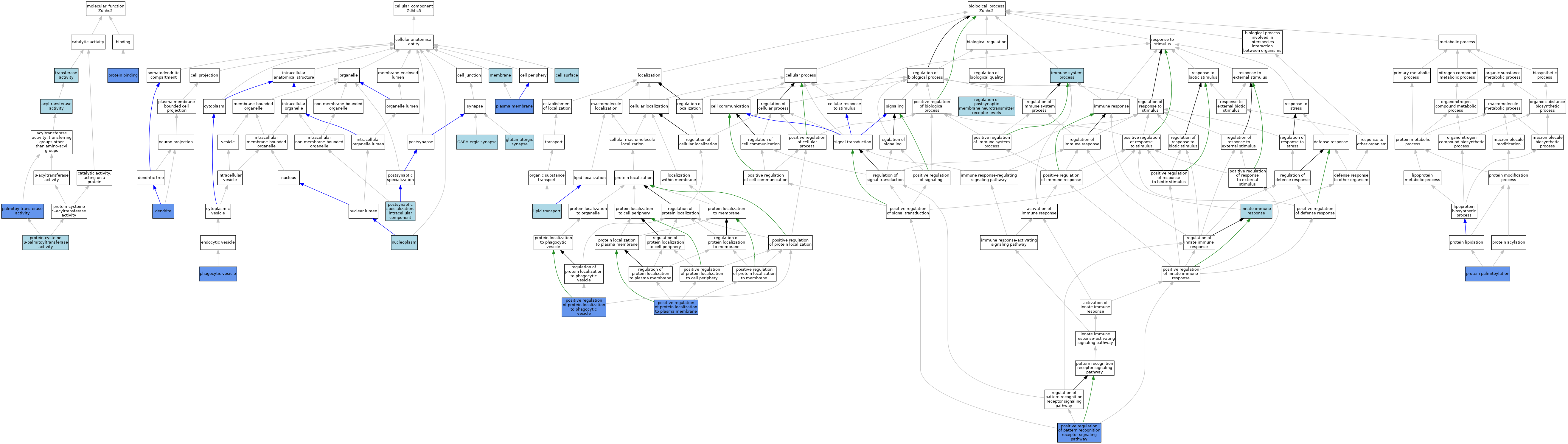Select white 'pattern recognition receptor signaling pathway' node
1568x444 pixels.
tap(1094, 368)
